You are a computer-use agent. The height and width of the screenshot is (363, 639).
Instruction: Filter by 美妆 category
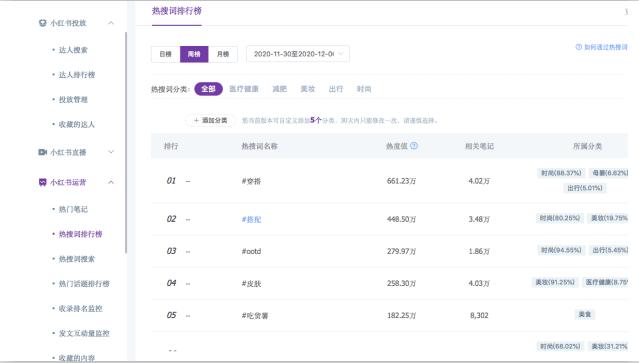307,89
